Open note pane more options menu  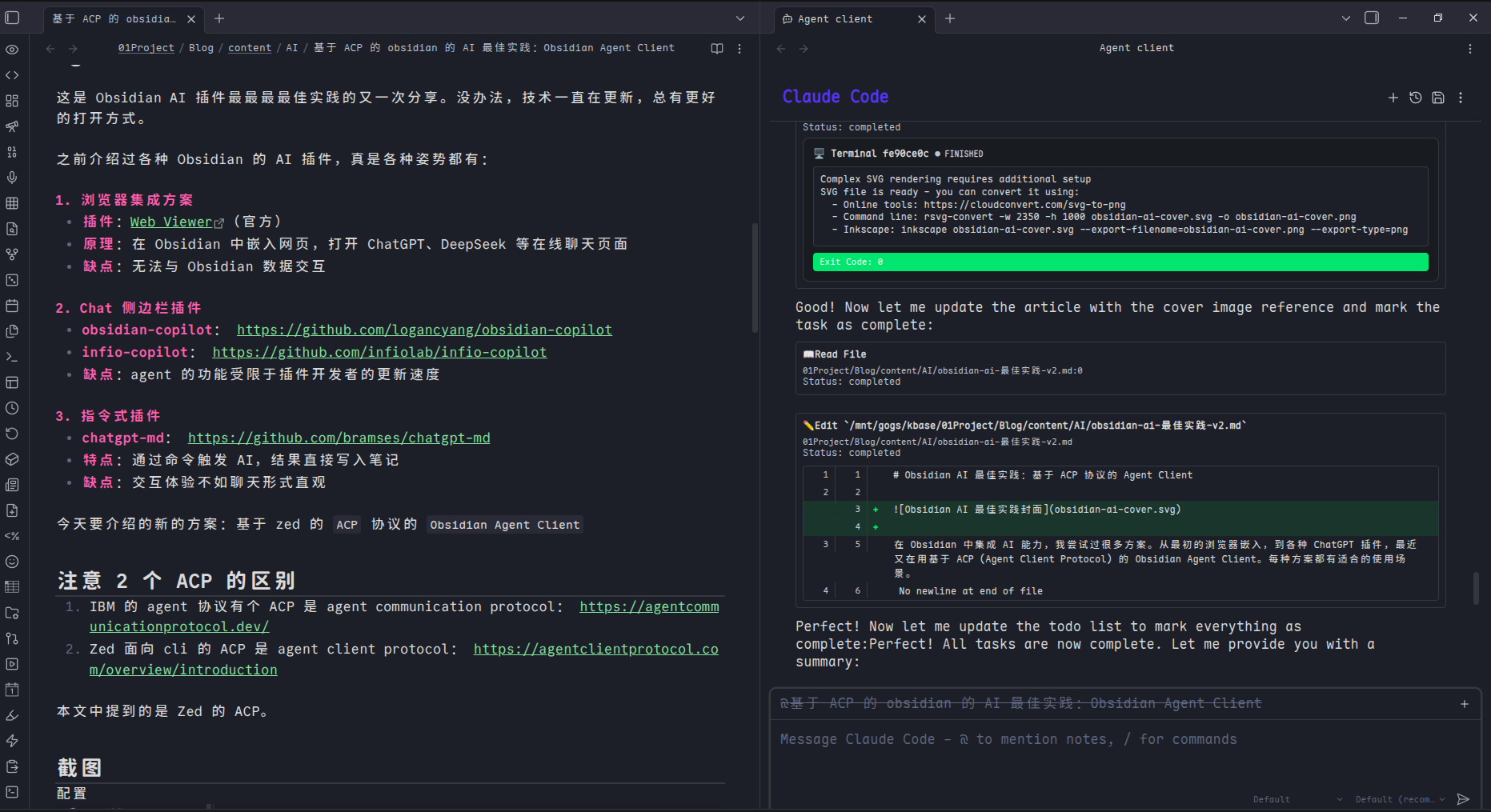(739, 49)
